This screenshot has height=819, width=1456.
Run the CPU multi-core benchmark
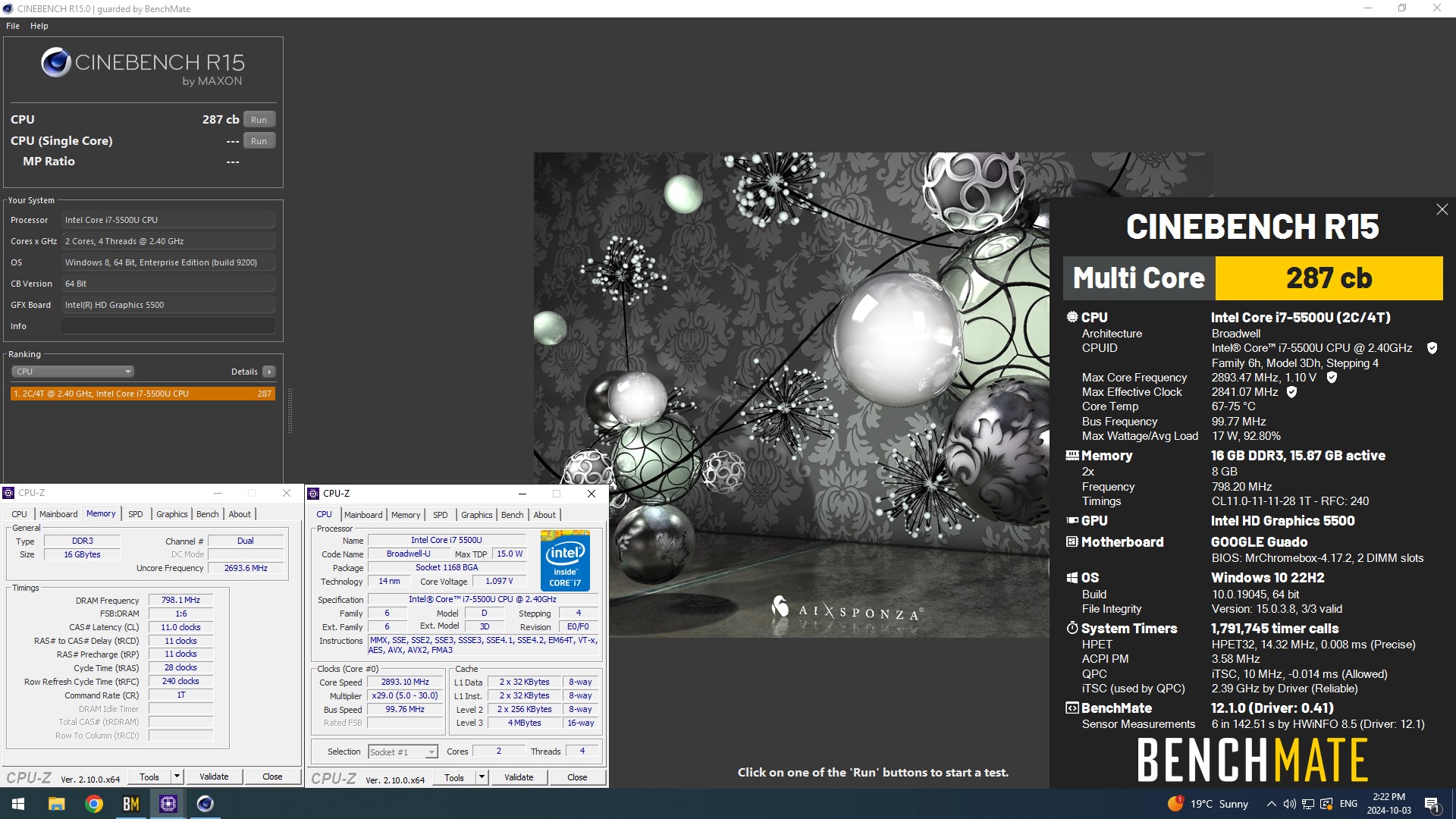(259, 120)
